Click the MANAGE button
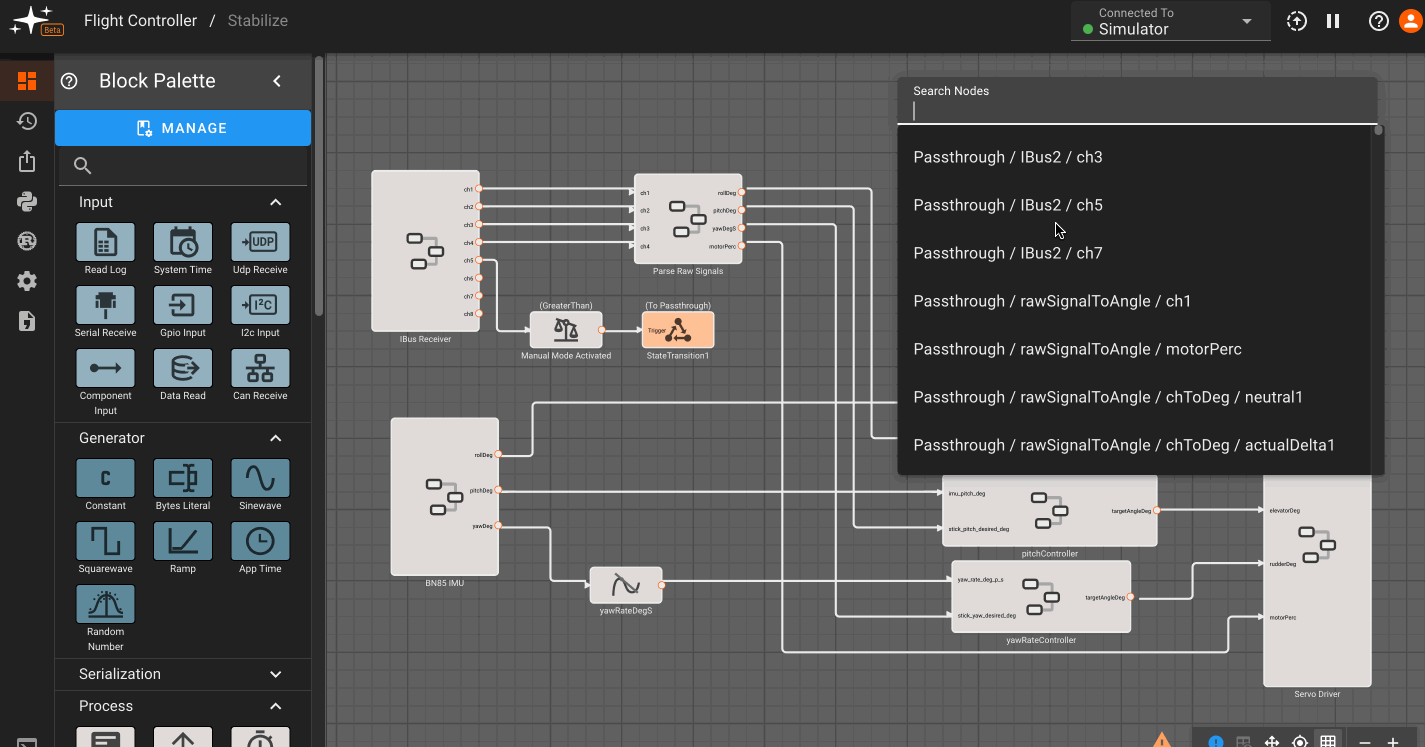This screenshot has height=747, width=1425. point(183,128)
